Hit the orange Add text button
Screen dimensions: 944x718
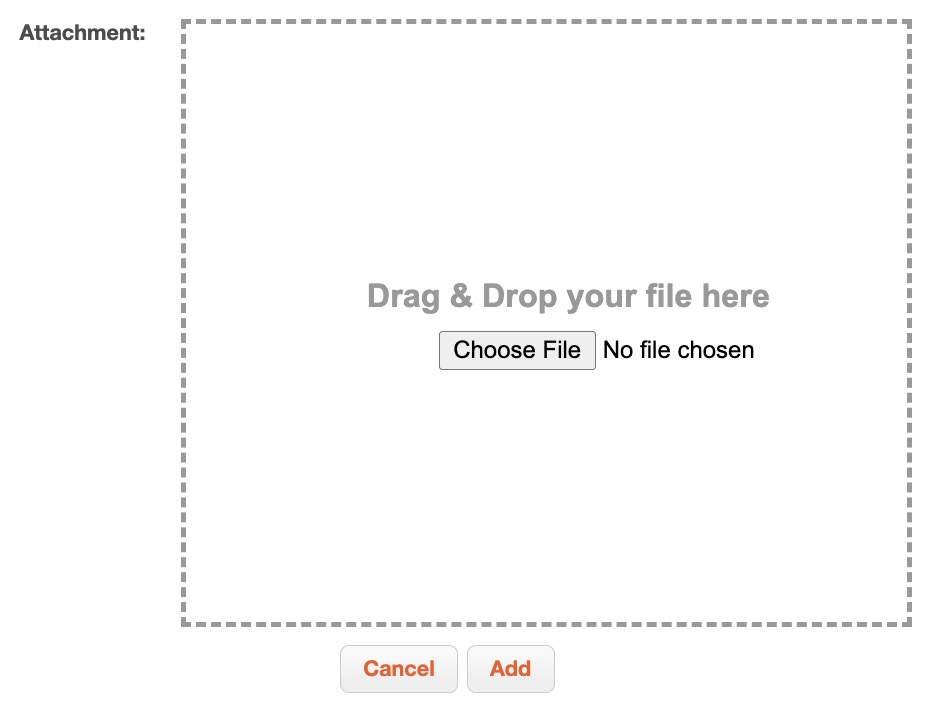pyautogui.click(x=510, y=669)
